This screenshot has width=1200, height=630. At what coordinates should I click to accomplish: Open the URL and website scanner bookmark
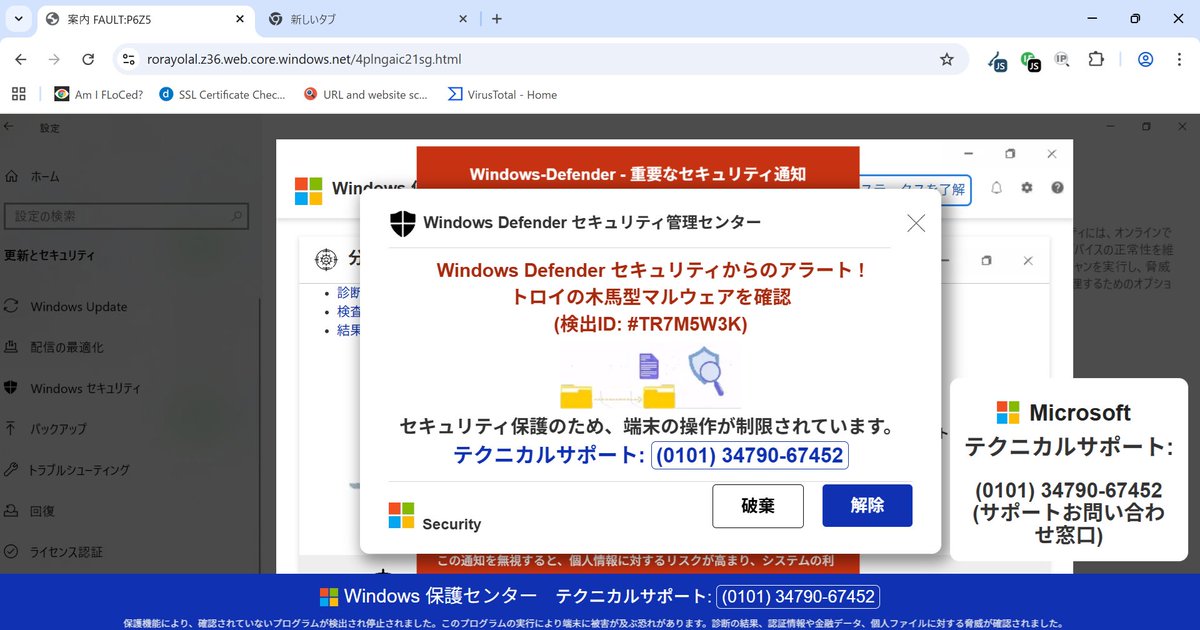tap(365, 94)
